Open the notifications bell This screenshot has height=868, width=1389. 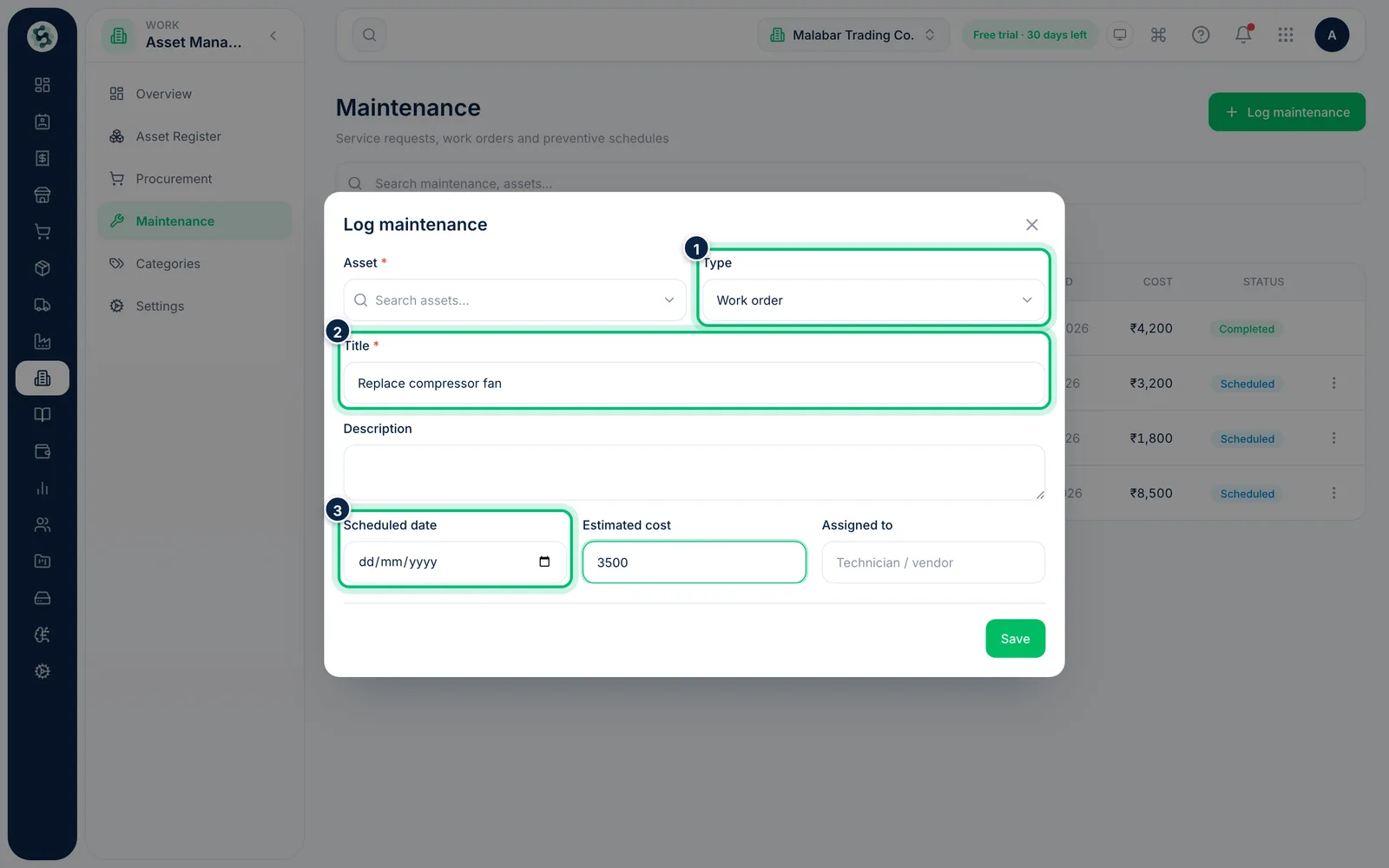[1243, 35]
